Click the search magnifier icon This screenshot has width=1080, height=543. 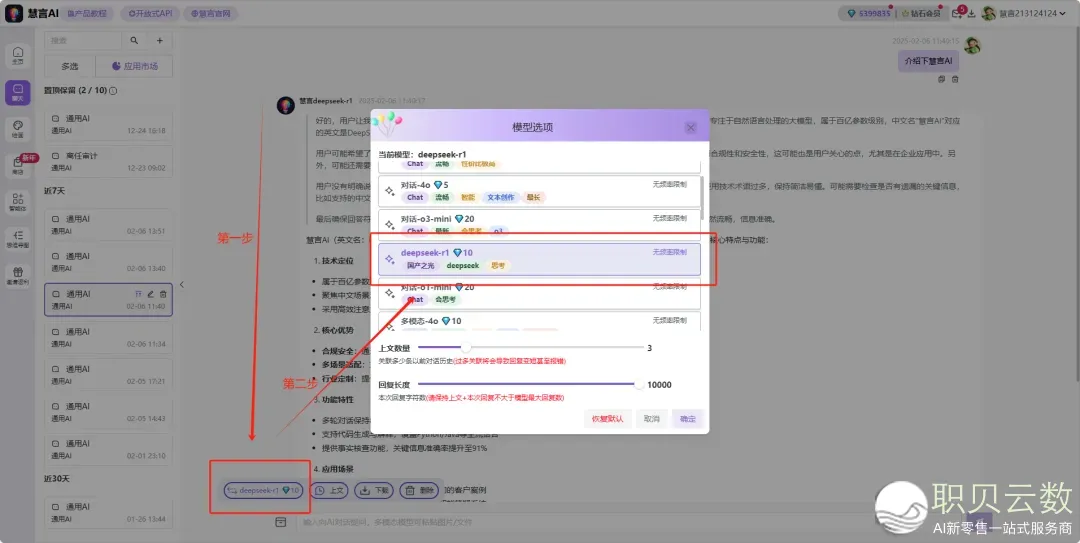134,41
